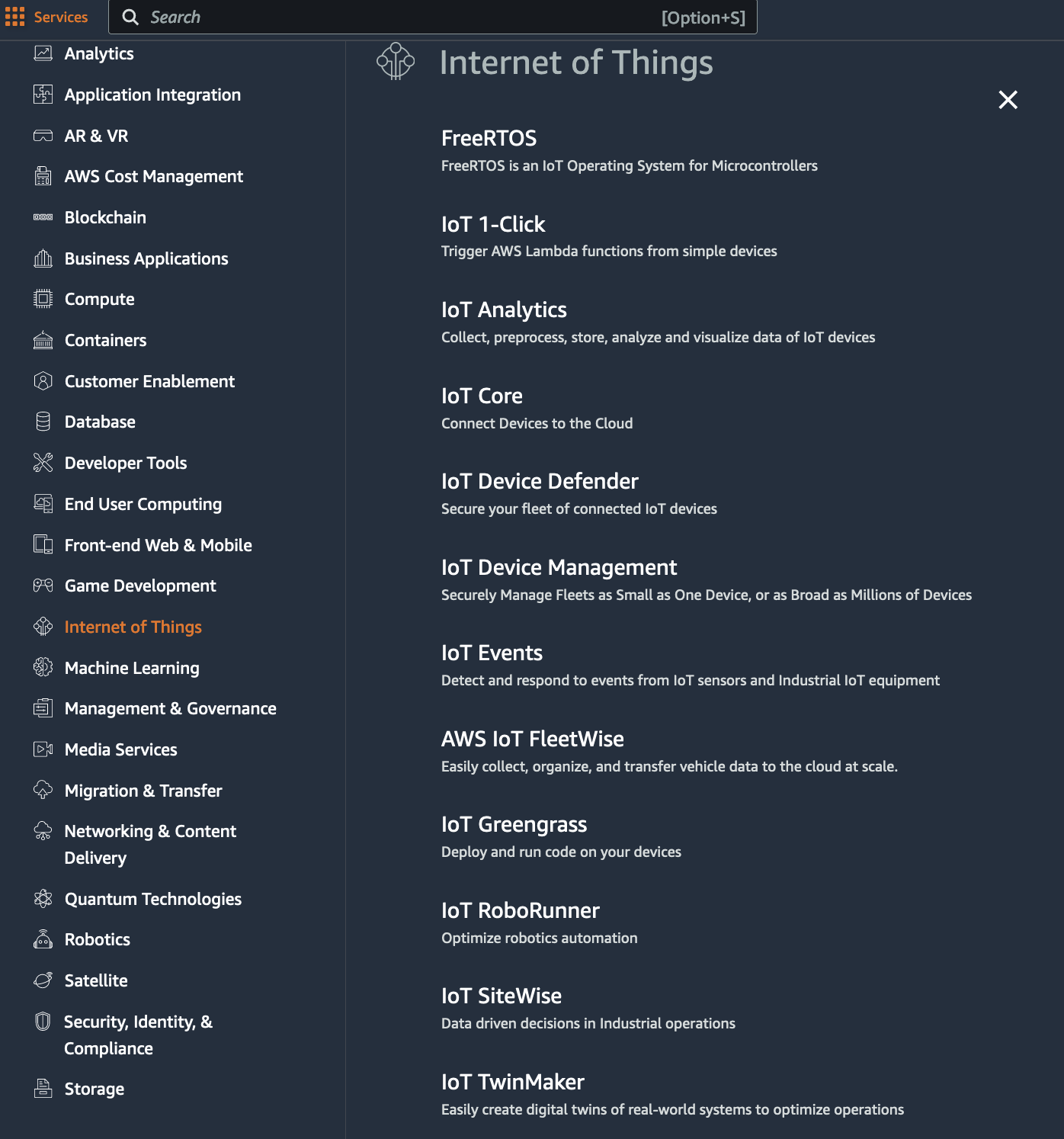Open the FreeRTOS service link
This screenshot has width=1064, height=1139.
(x=489, y=138)
